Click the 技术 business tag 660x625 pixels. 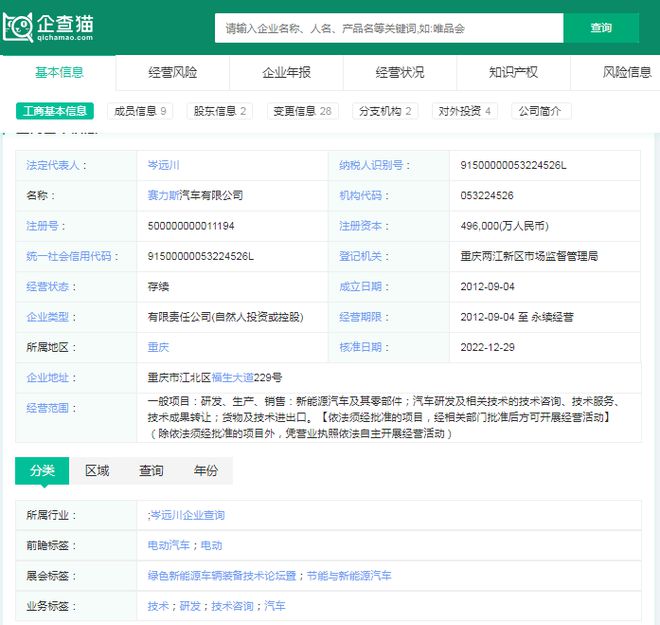click(158, 606)
